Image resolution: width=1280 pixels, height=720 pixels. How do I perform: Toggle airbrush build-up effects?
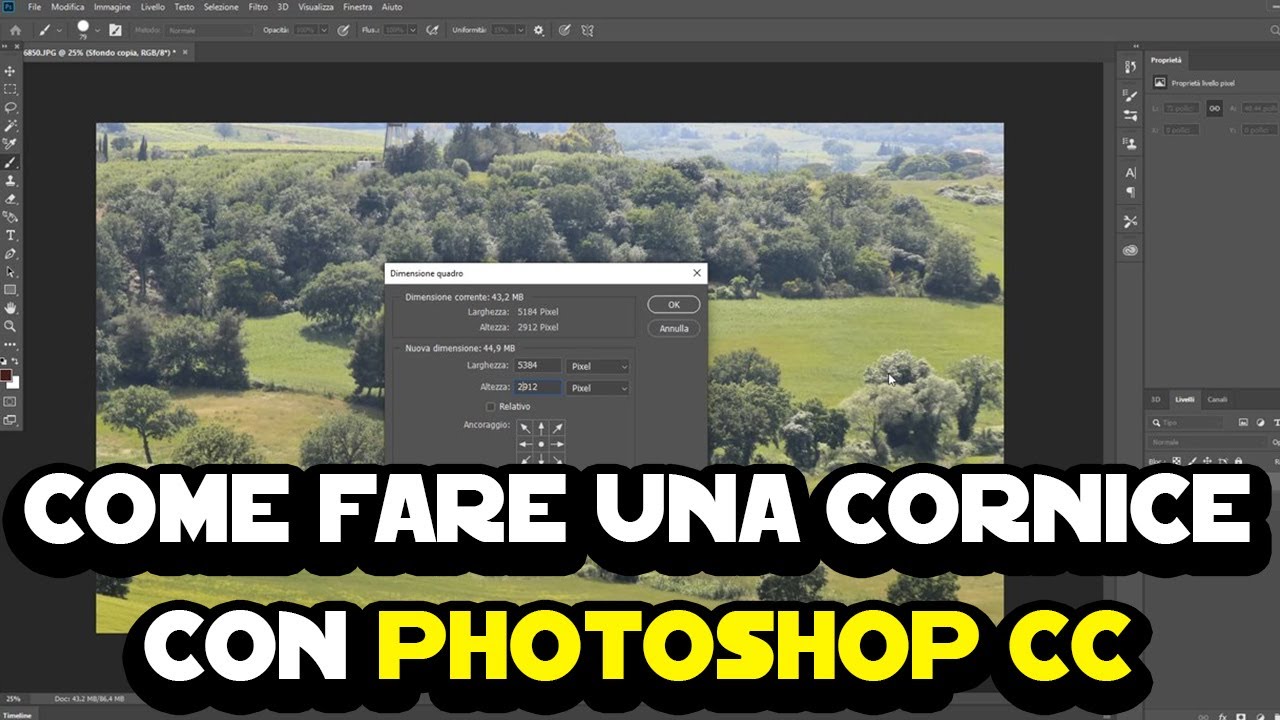pos(432,30)
